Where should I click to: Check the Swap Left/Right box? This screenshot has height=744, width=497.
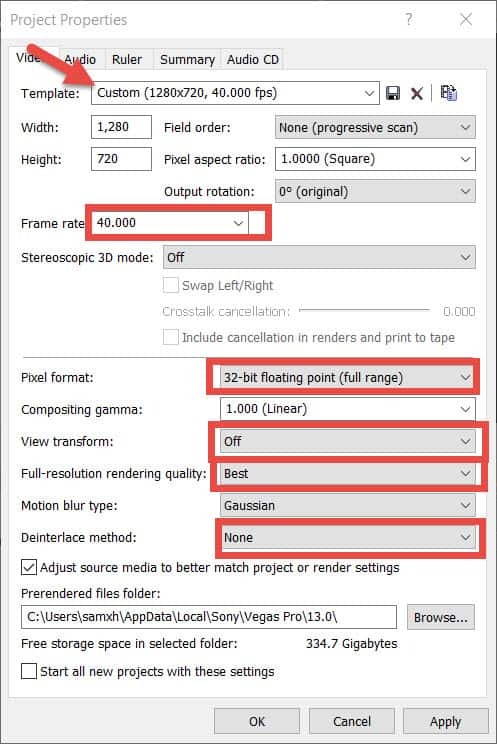(x=170, y=286)
